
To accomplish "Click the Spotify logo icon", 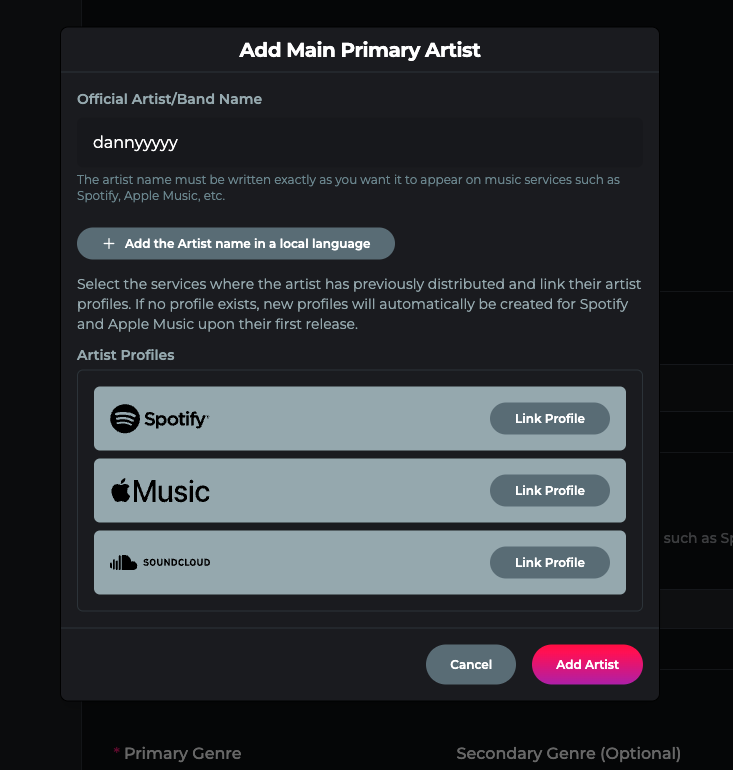I will click(125, 419).
